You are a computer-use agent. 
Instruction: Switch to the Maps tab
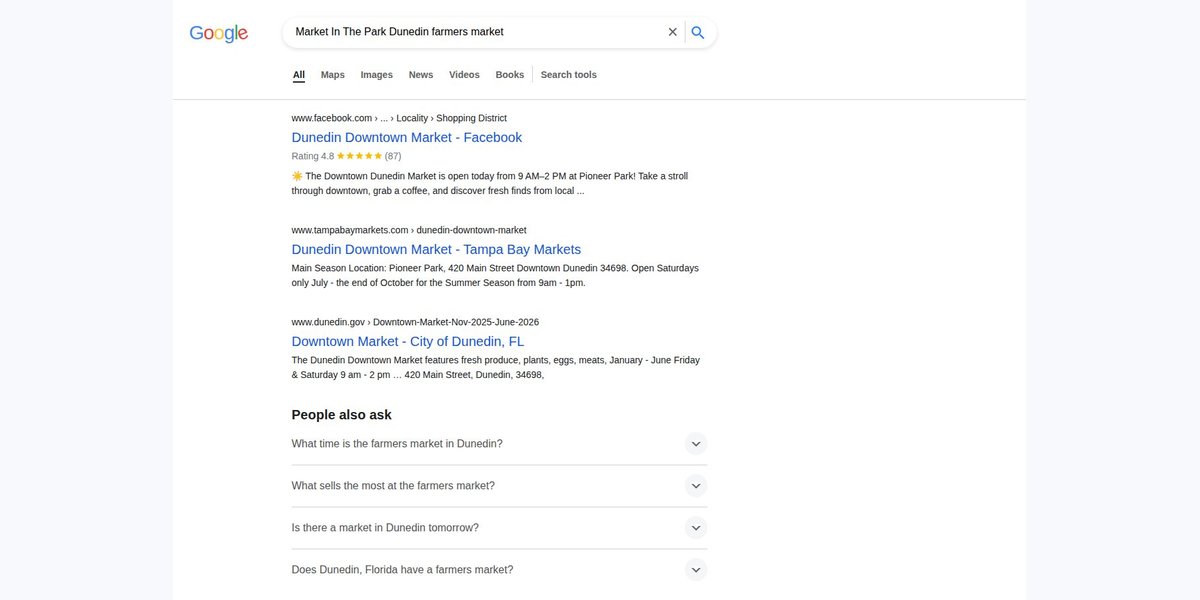click(333, 75)
